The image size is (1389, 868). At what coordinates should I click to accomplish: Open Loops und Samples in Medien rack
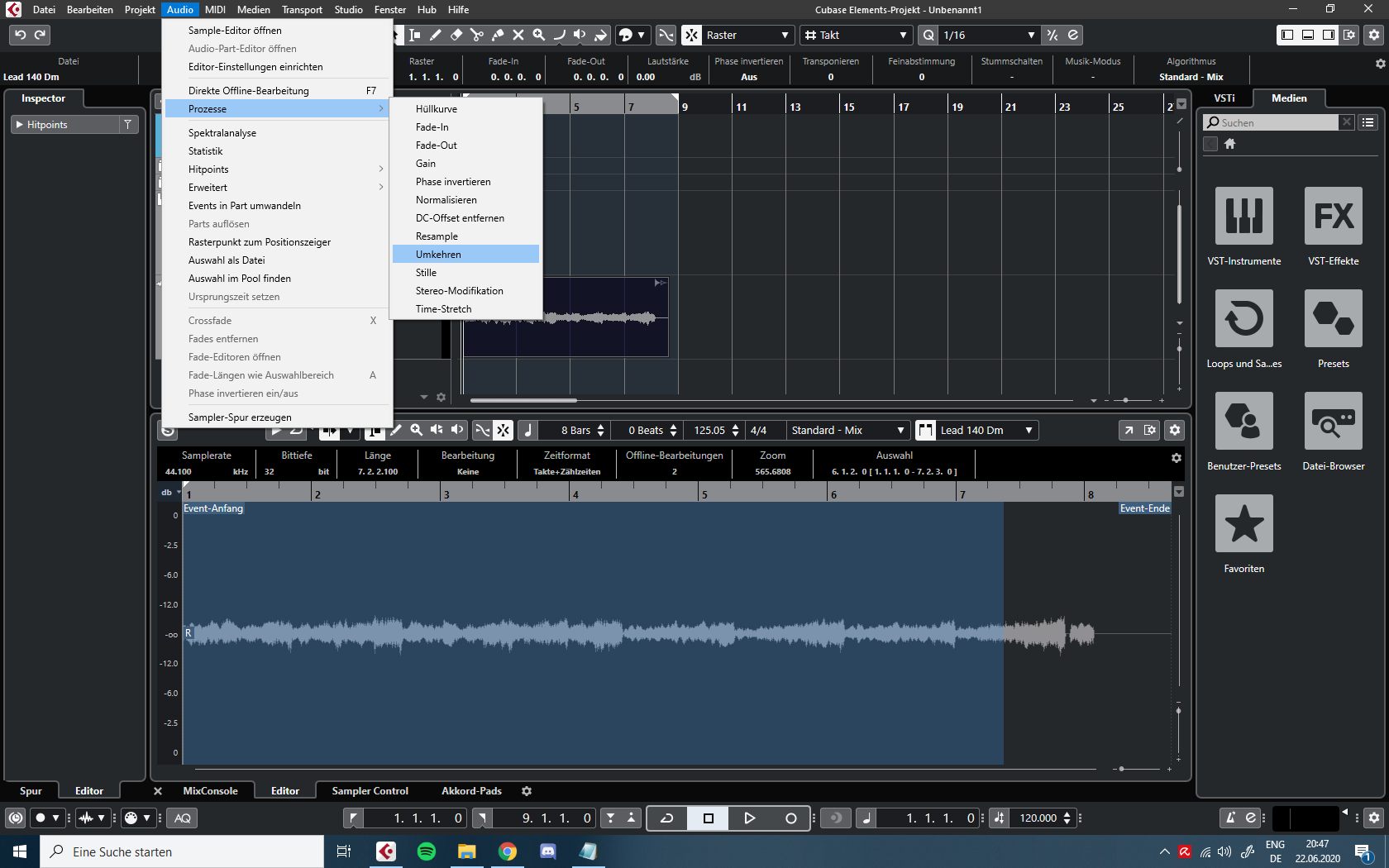1244,329
